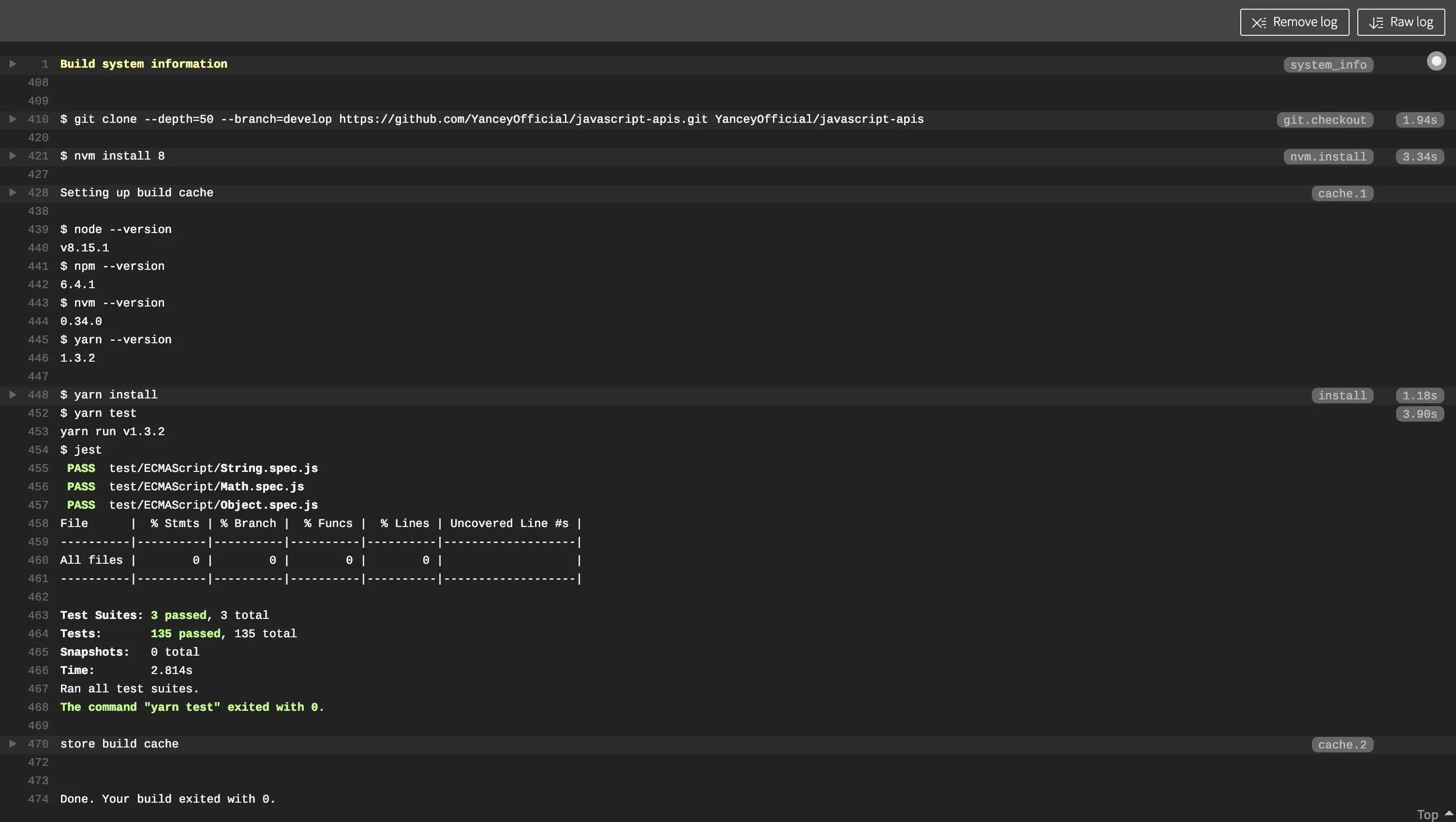Image resolution: width=1456 pixels, height=822 pixels.
Task: Click line number 468 in the gutter
Action: pos(38,707)
